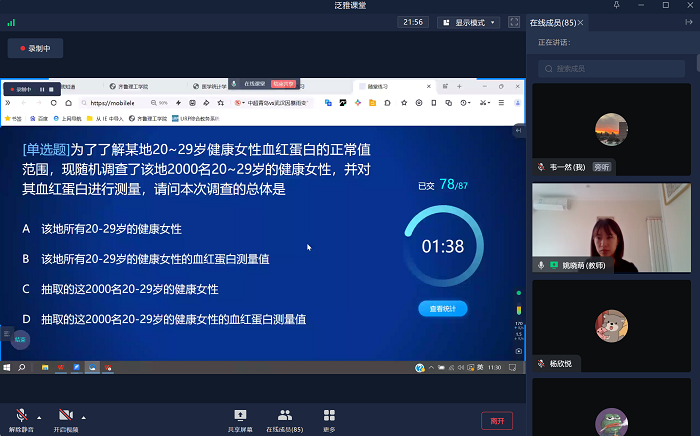Click the home icon in shared browser
This screenshot has width=700, height=436.
(68, 103)
